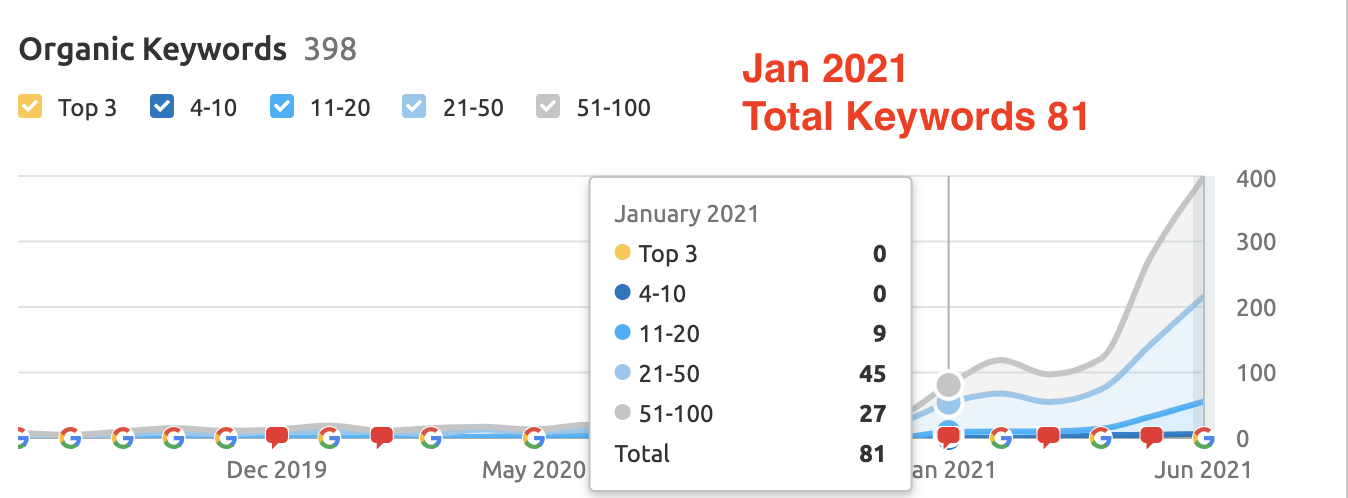Hide the 21-50 series via checkbox
This screenshot has height=498, width=1348.
[x=413, y=107]
